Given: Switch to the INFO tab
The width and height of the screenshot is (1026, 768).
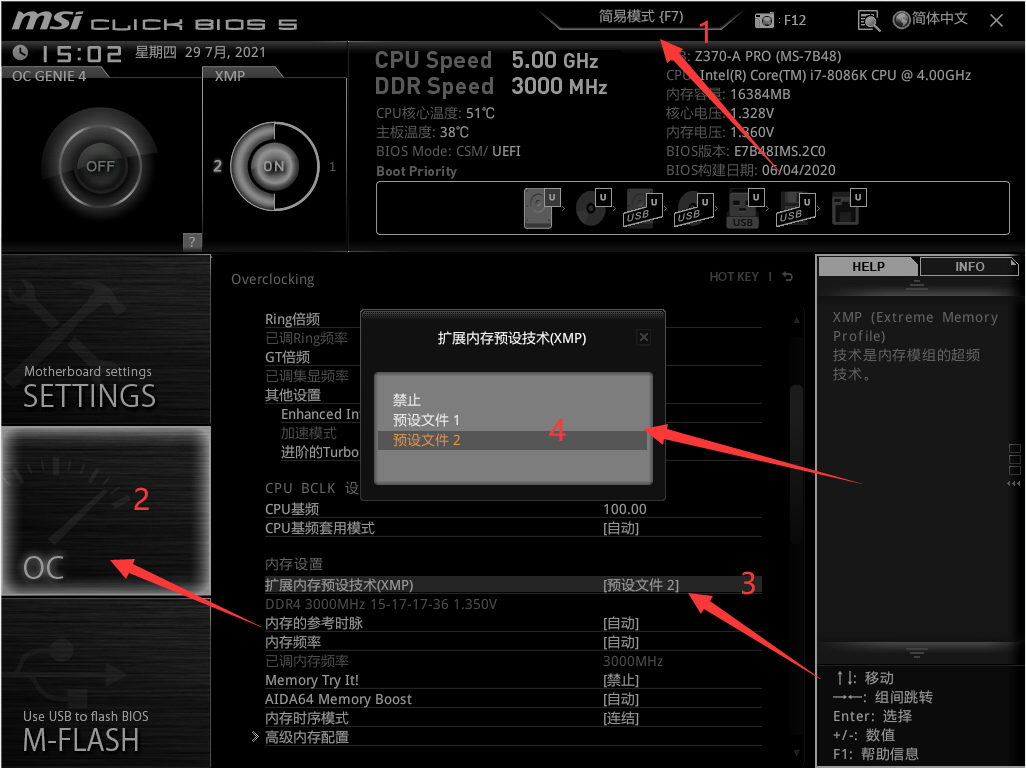Looking at the screenshot, I should click(969, 266).
